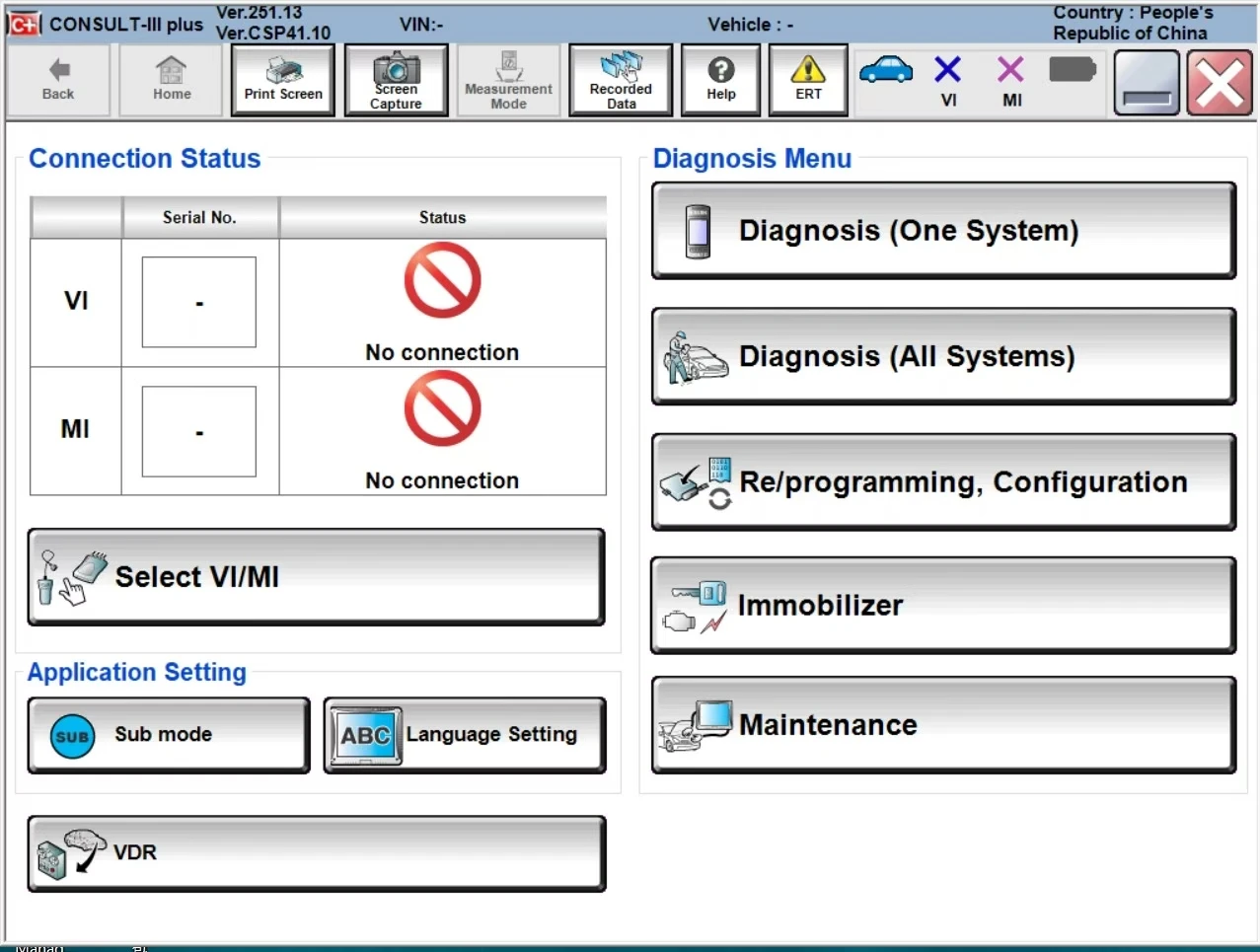
Task: Click the 'Ver.CSP41.10' version text
Action: click(x=273, y=34)
